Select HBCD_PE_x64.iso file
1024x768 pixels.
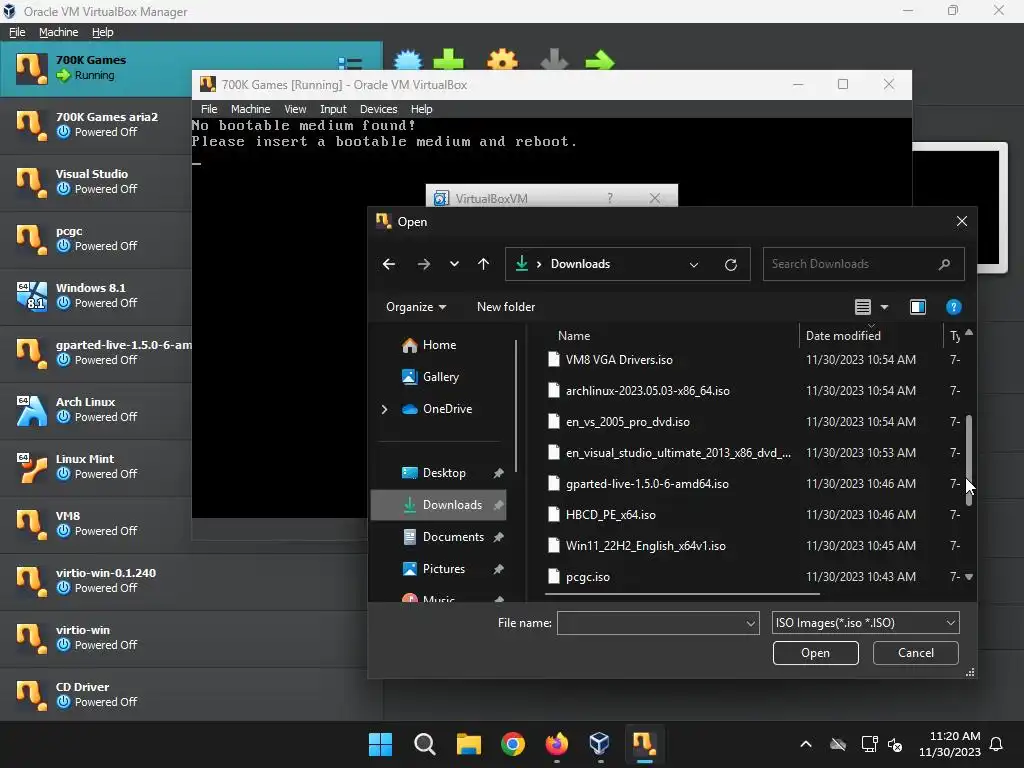pos(611,515)
